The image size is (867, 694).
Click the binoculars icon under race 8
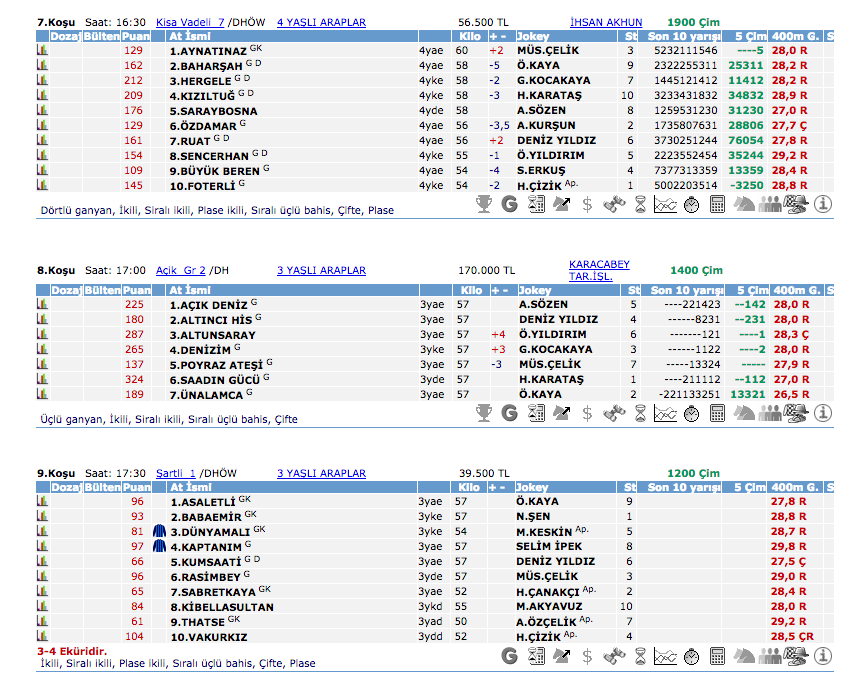[614, 412]
